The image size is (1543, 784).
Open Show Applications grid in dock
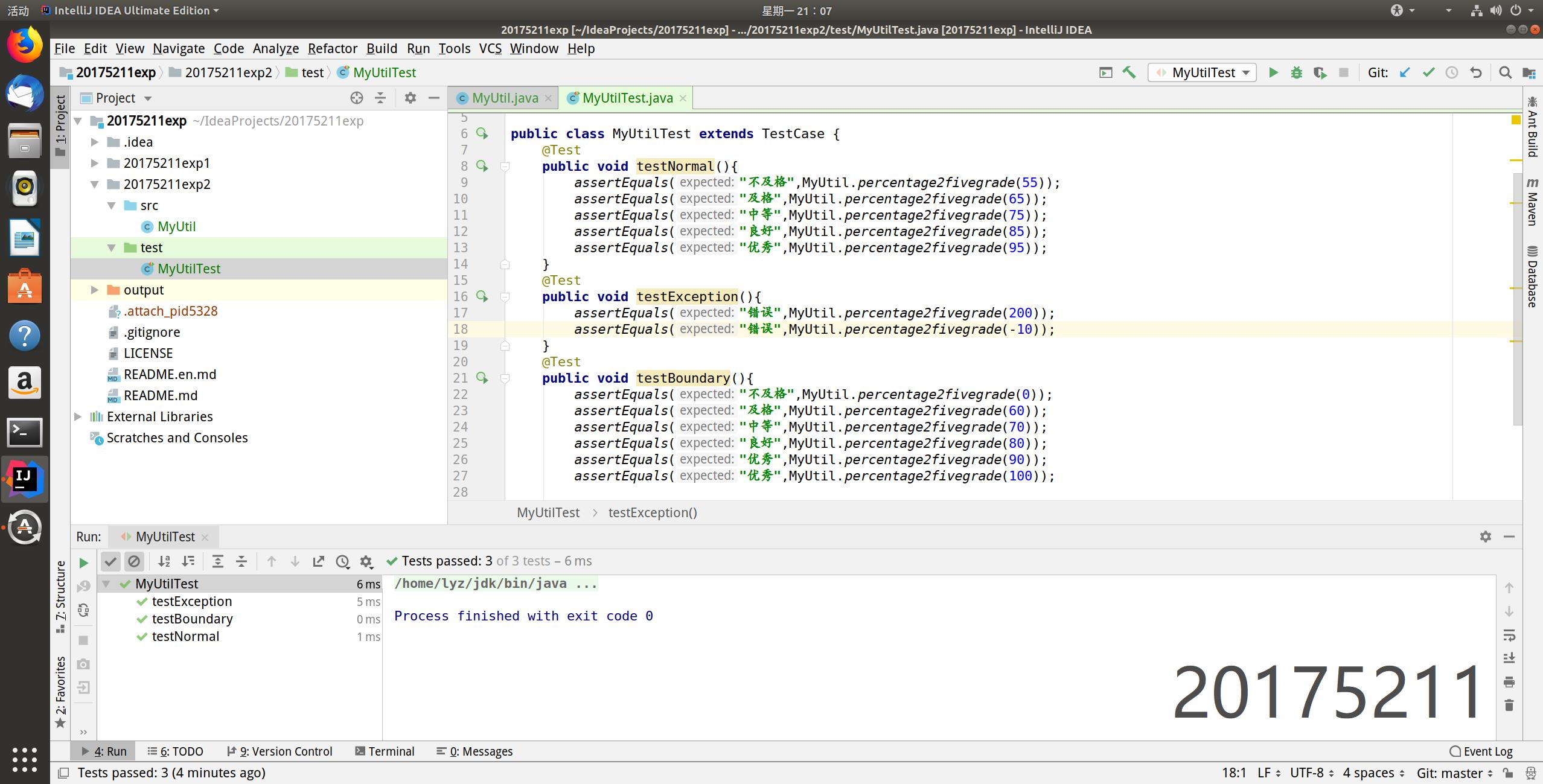tap(25, 759)
